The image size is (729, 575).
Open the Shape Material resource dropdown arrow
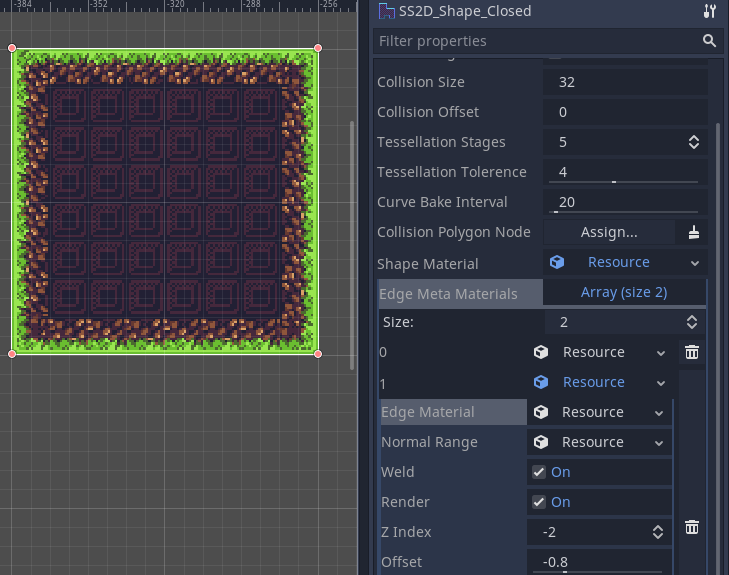coord(695,262)
